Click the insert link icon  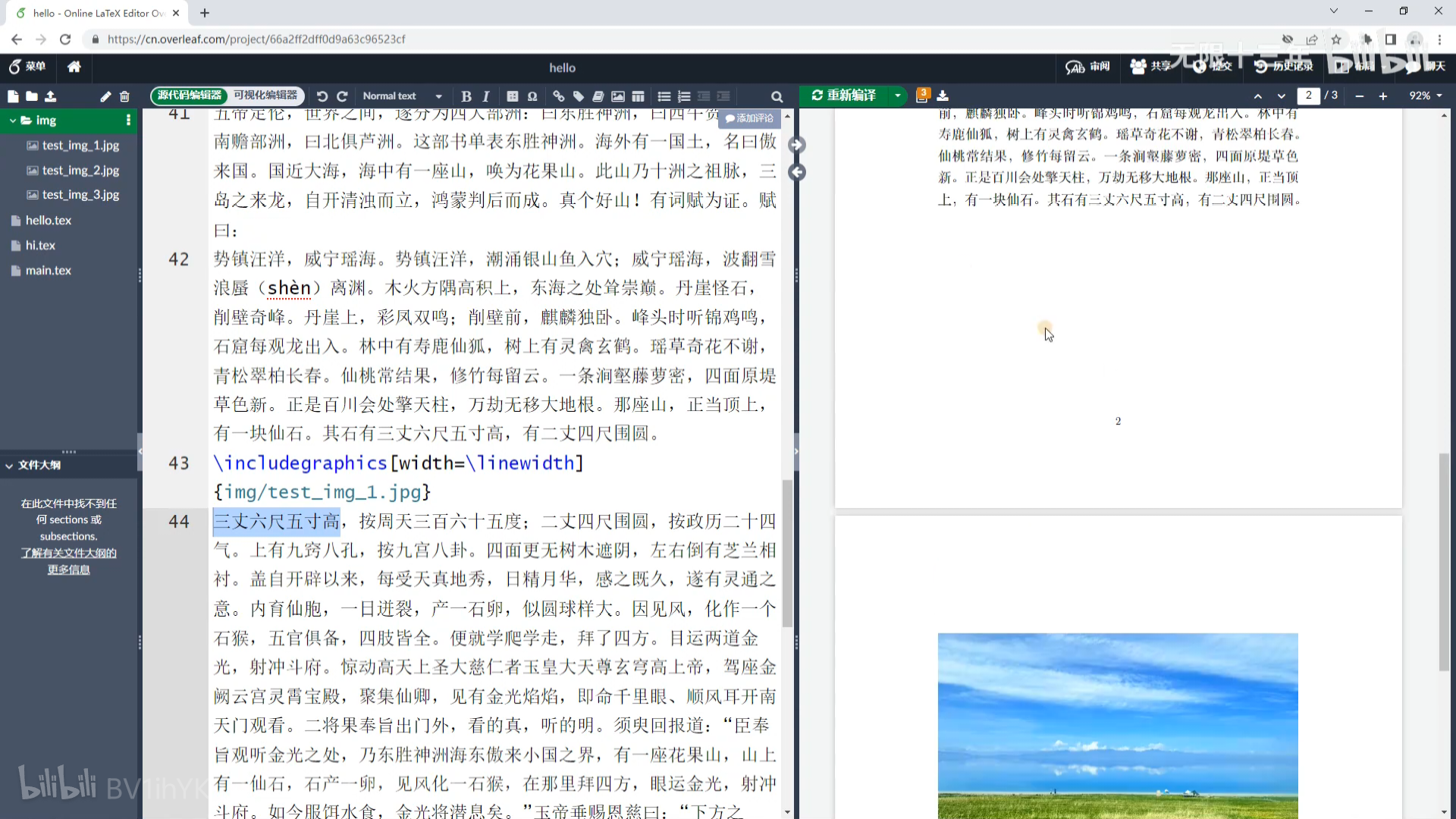pos(559,96)
